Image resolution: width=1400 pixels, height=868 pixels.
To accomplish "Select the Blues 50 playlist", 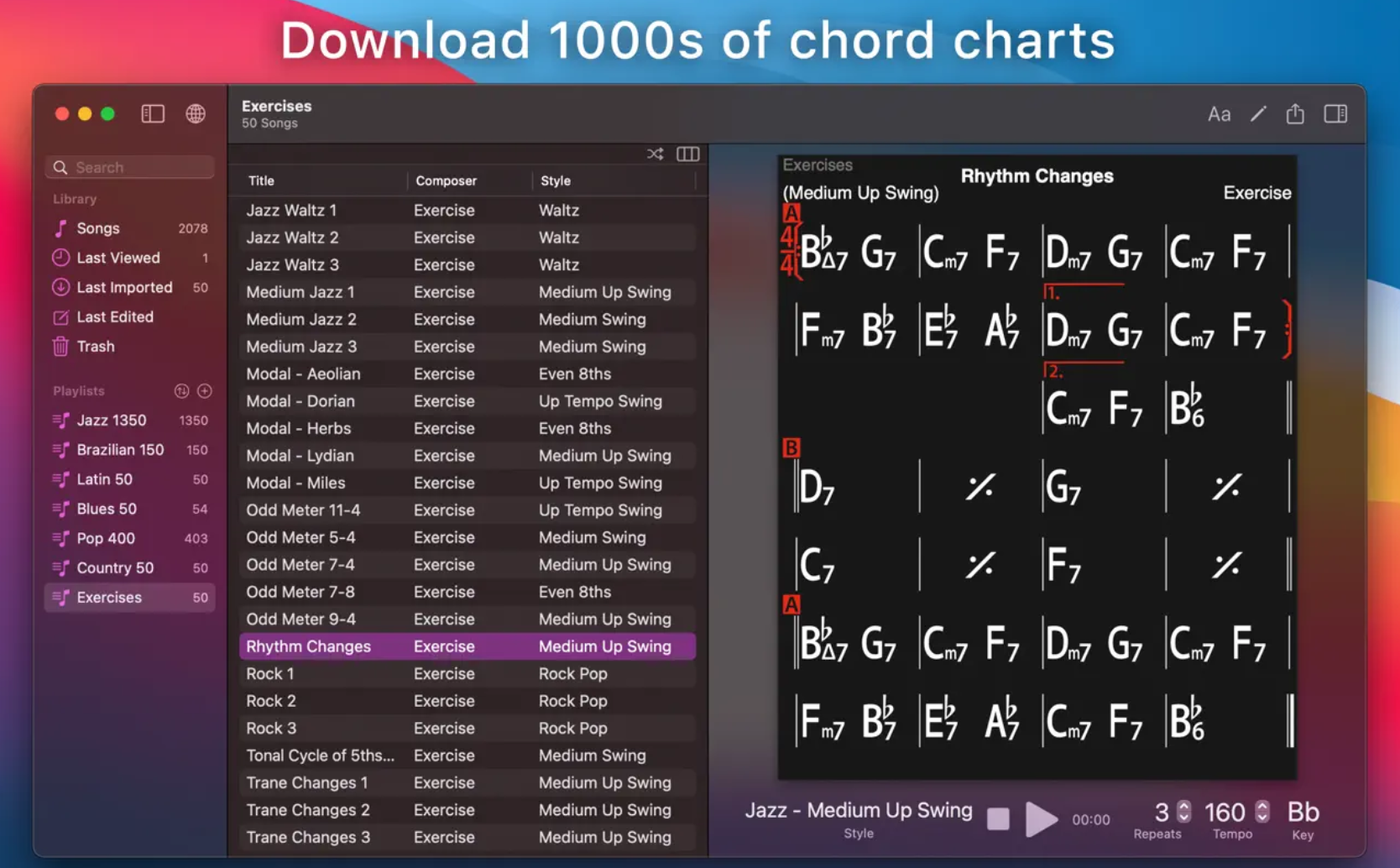I will (130, 508).
